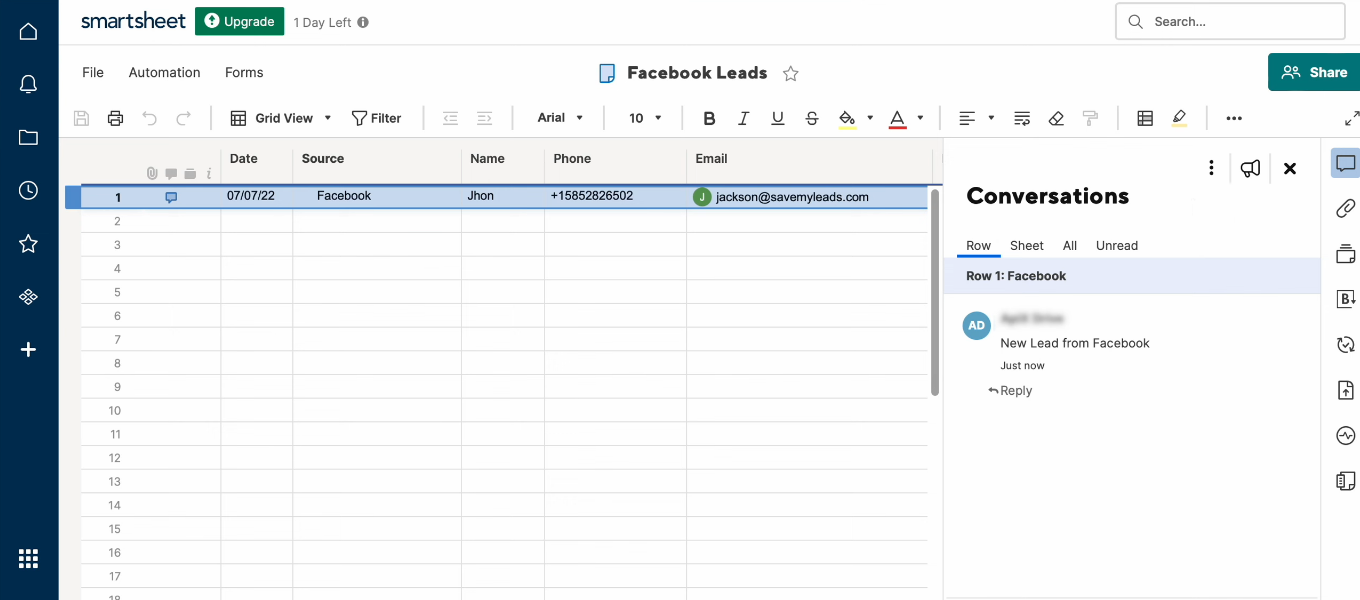The image size is (1360, 600).
Task: Click the Create new plus icon
Action: (x=28, y=349)
